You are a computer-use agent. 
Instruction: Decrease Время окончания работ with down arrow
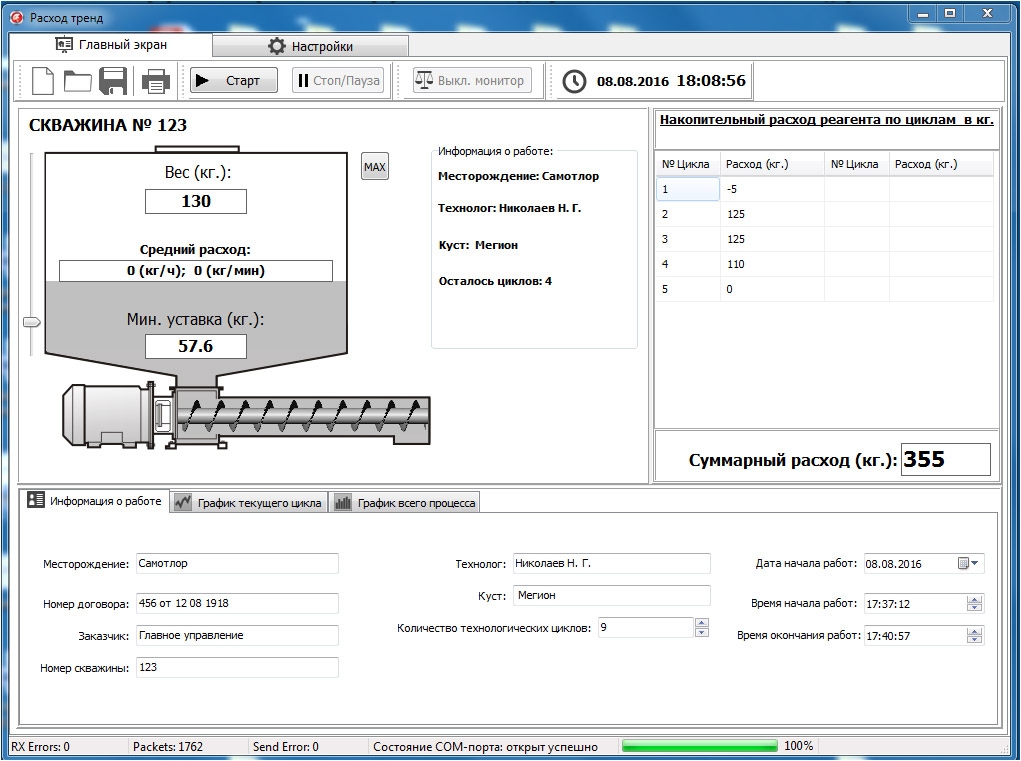click(x=974, y=640)
